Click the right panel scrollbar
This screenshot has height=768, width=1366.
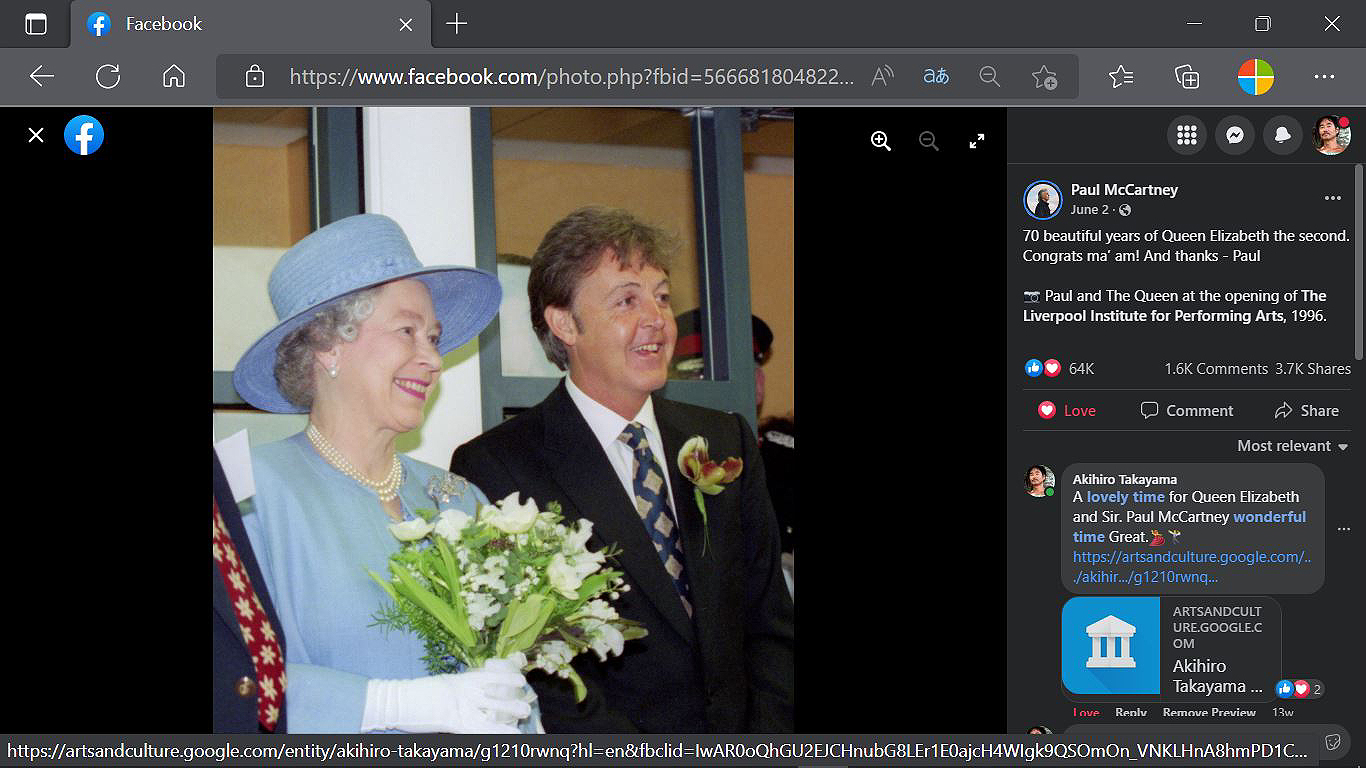1359,262
